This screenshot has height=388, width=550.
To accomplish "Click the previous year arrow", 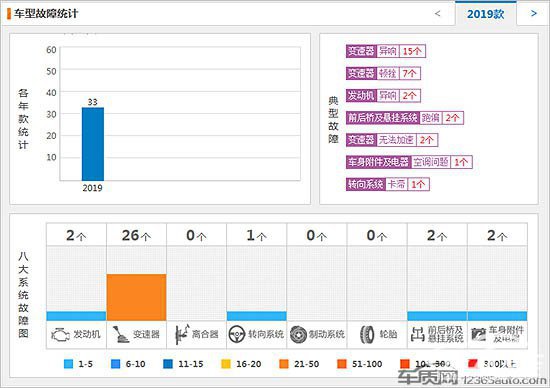I will pos(437,14).
